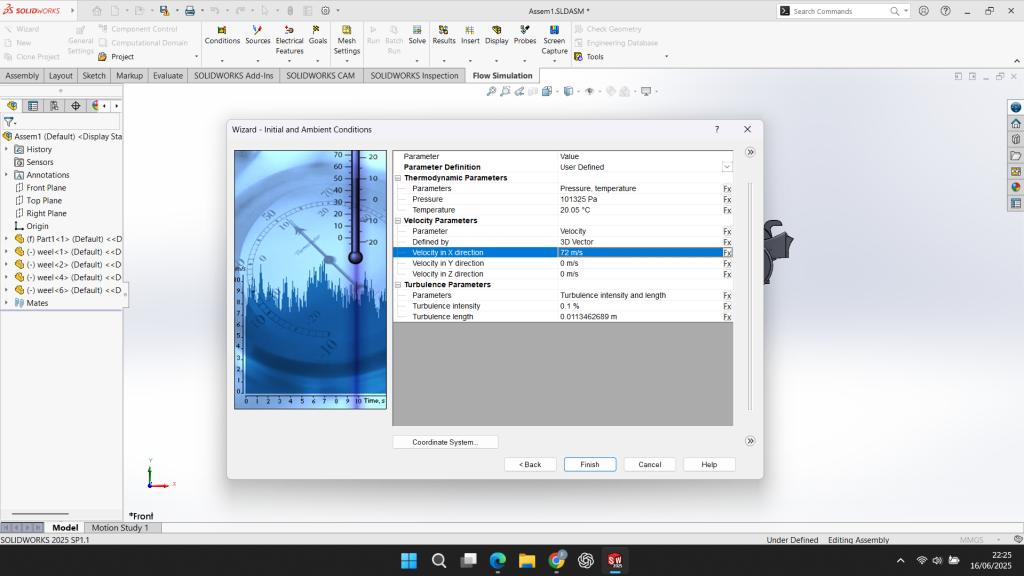The width and height of the screenshot is (1024, 576).
Task: Open the ConfigurationManager tab icon
Action: (x=54, y=105)
